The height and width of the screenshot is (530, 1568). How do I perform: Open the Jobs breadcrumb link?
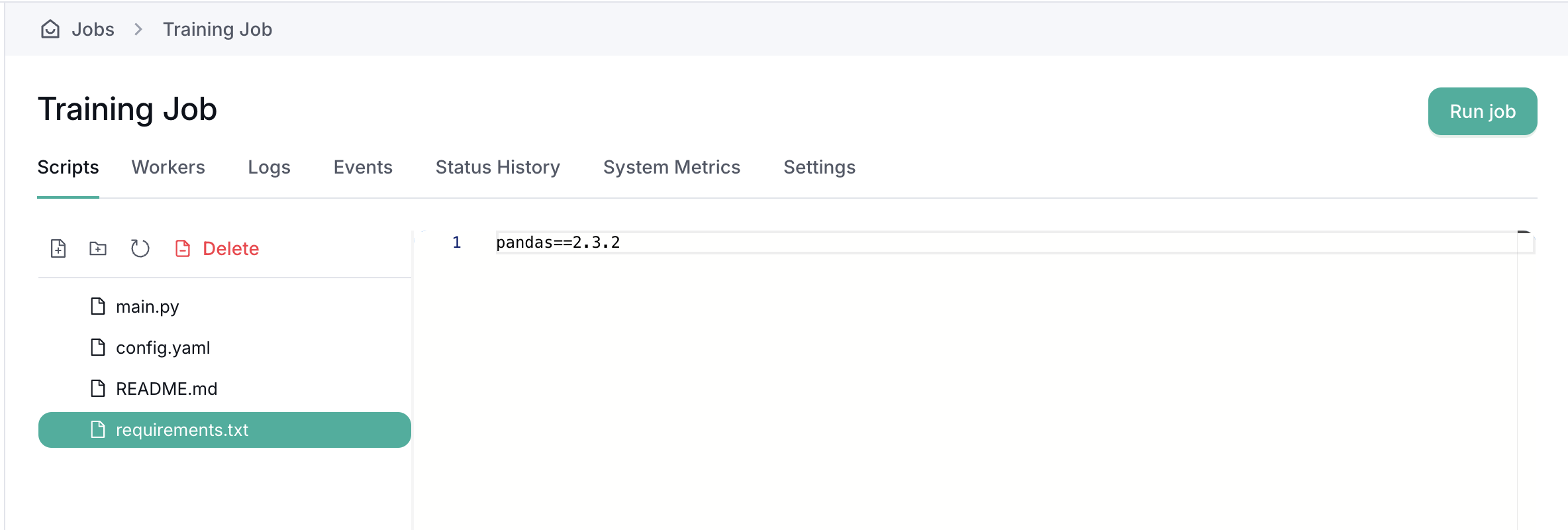coord(93,29)
